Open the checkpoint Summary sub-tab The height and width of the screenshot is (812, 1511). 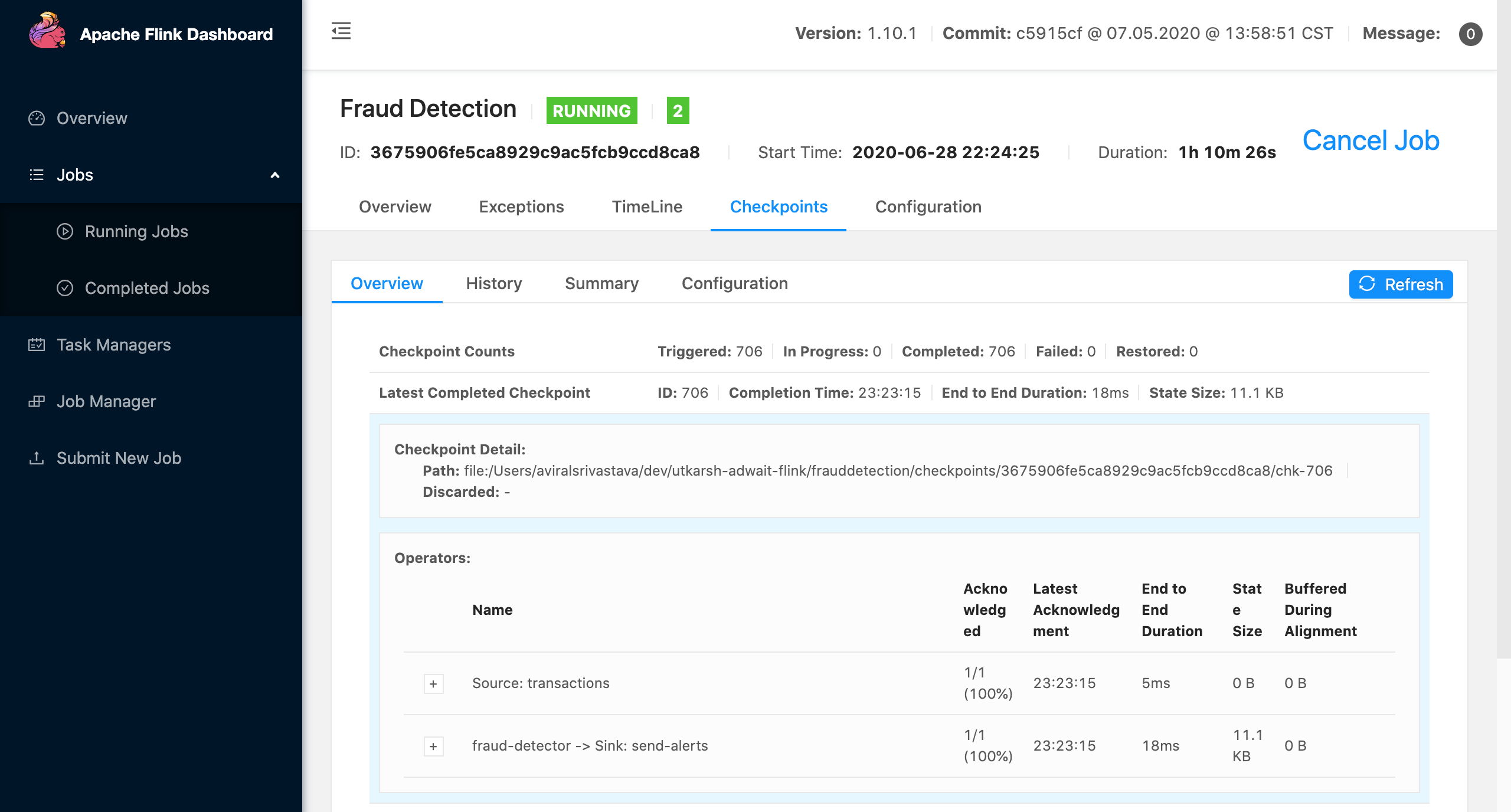pos(601,283)
